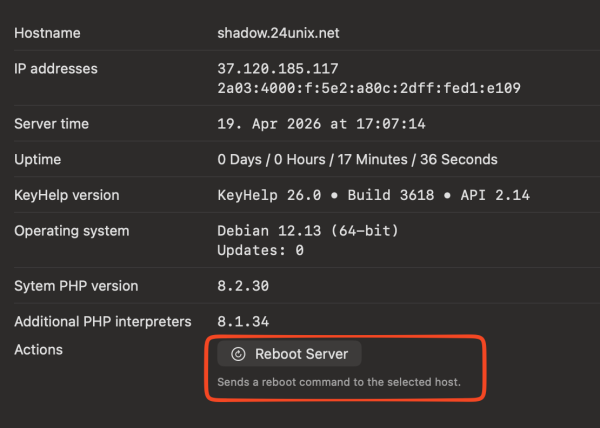Click the Updates: 0 line

point(260,250)
